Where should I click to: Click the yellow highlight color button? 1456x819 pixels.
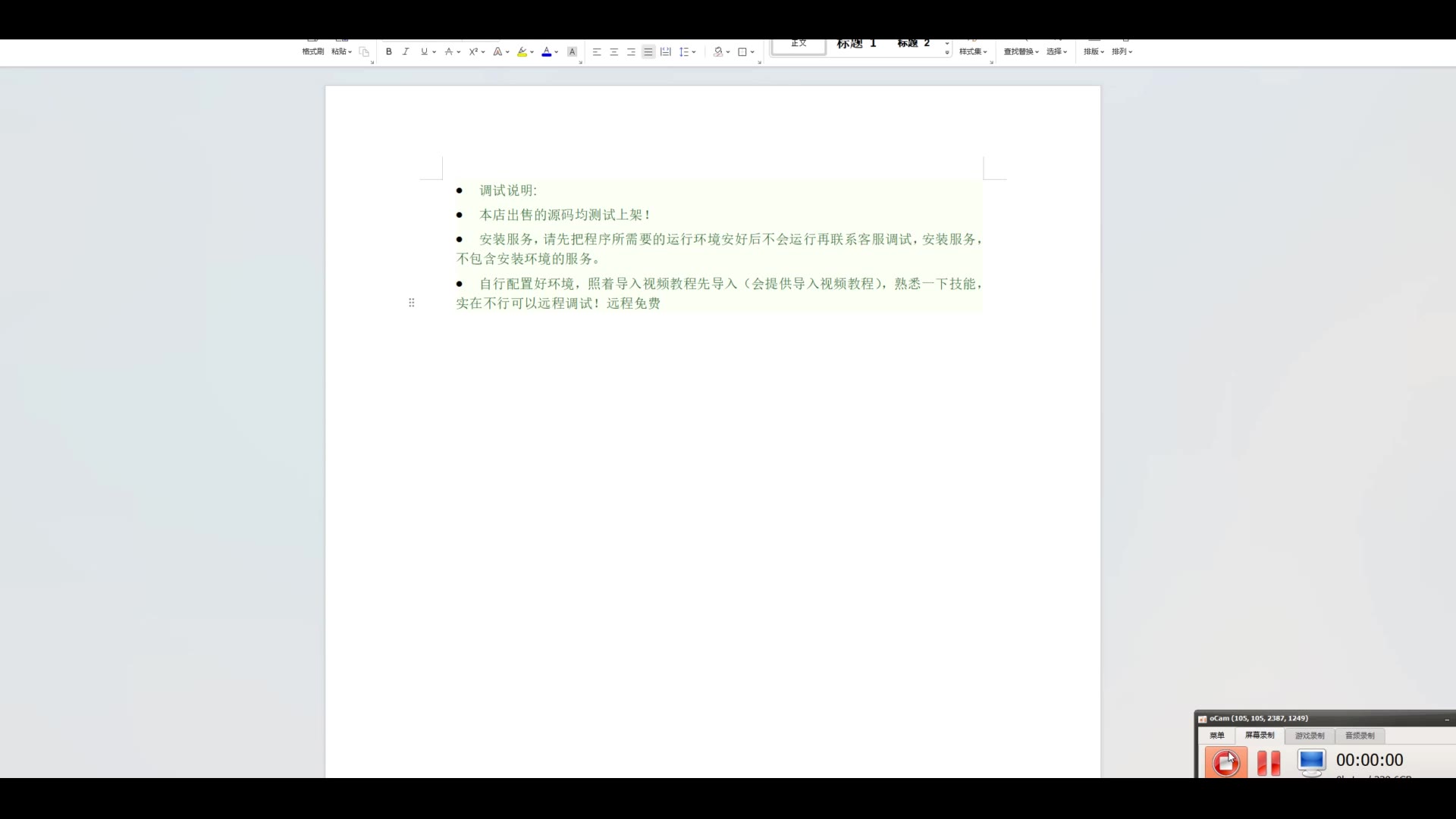point(522,52)
